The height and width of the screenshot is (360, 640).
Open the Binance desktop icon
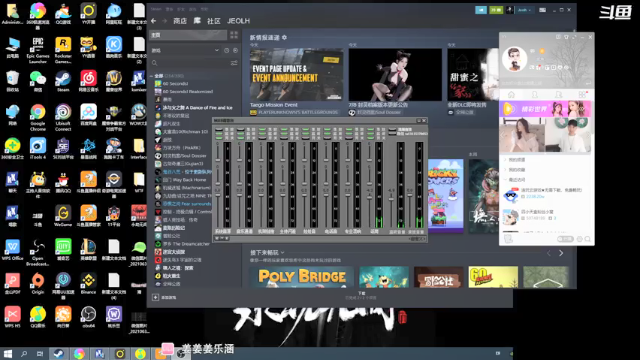pos(88,283)
